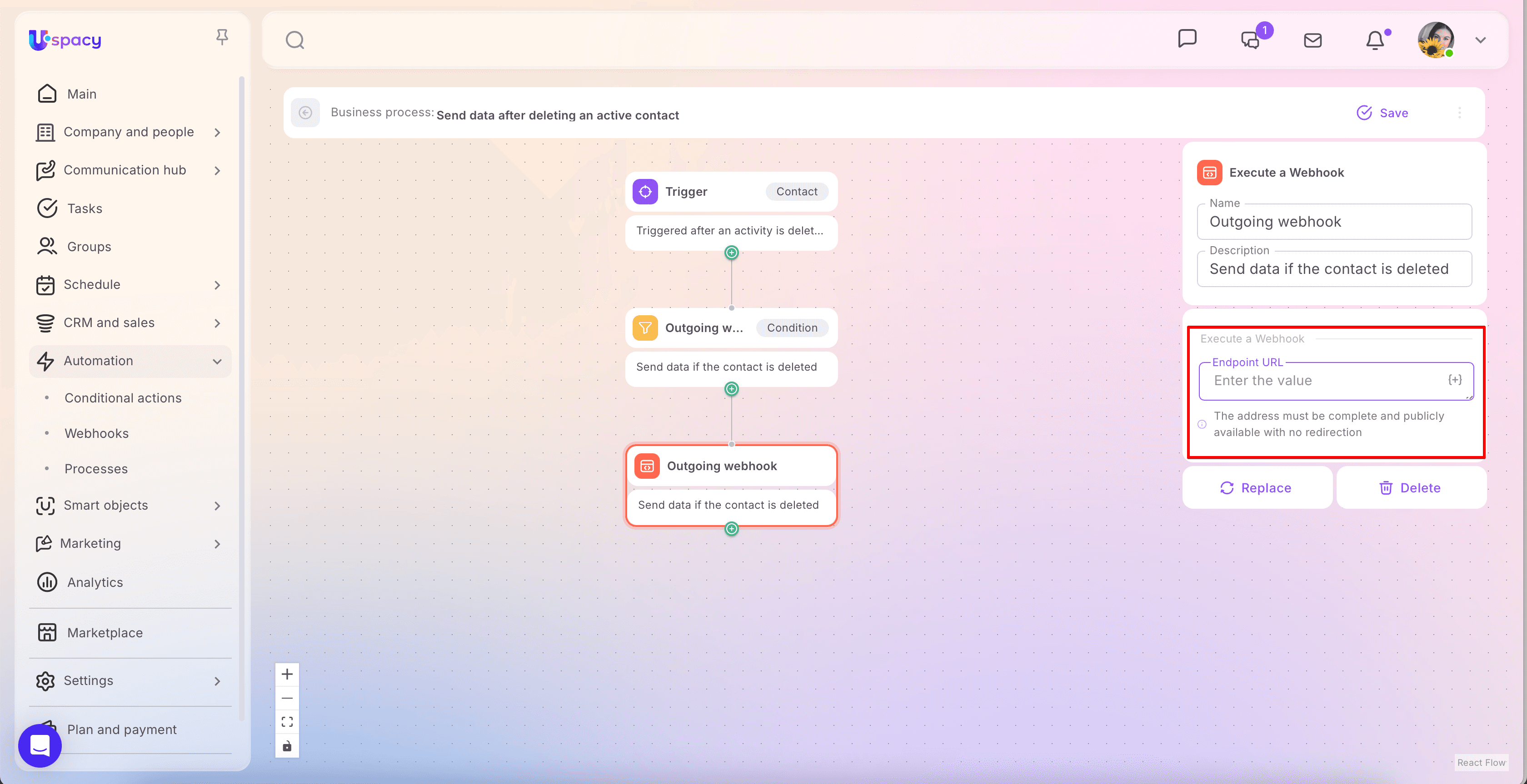Collapse the Automation menu section

[217, 361]
